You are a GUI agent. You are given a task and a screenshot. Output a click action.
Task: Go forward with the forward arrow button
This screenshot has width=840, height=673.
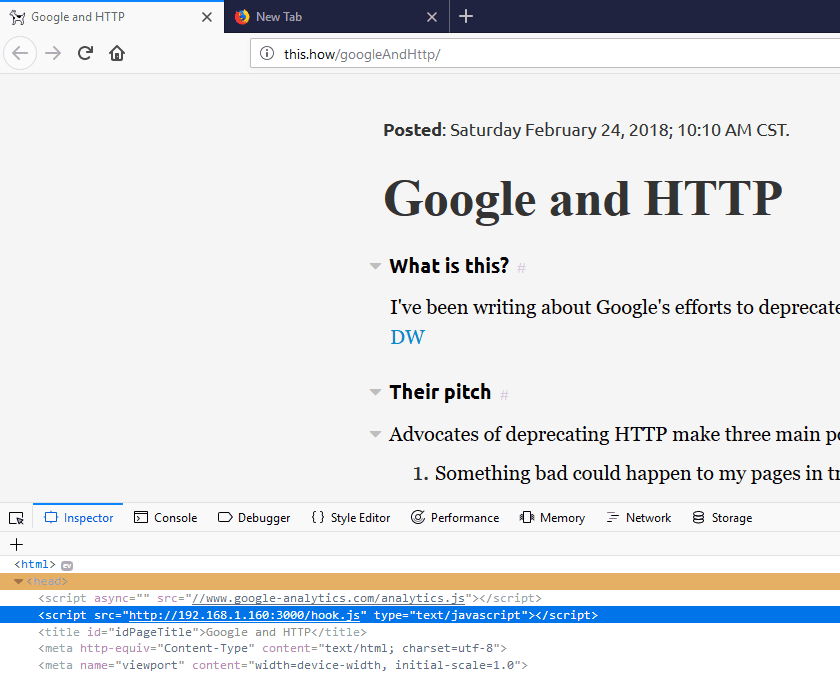point(53,53)
